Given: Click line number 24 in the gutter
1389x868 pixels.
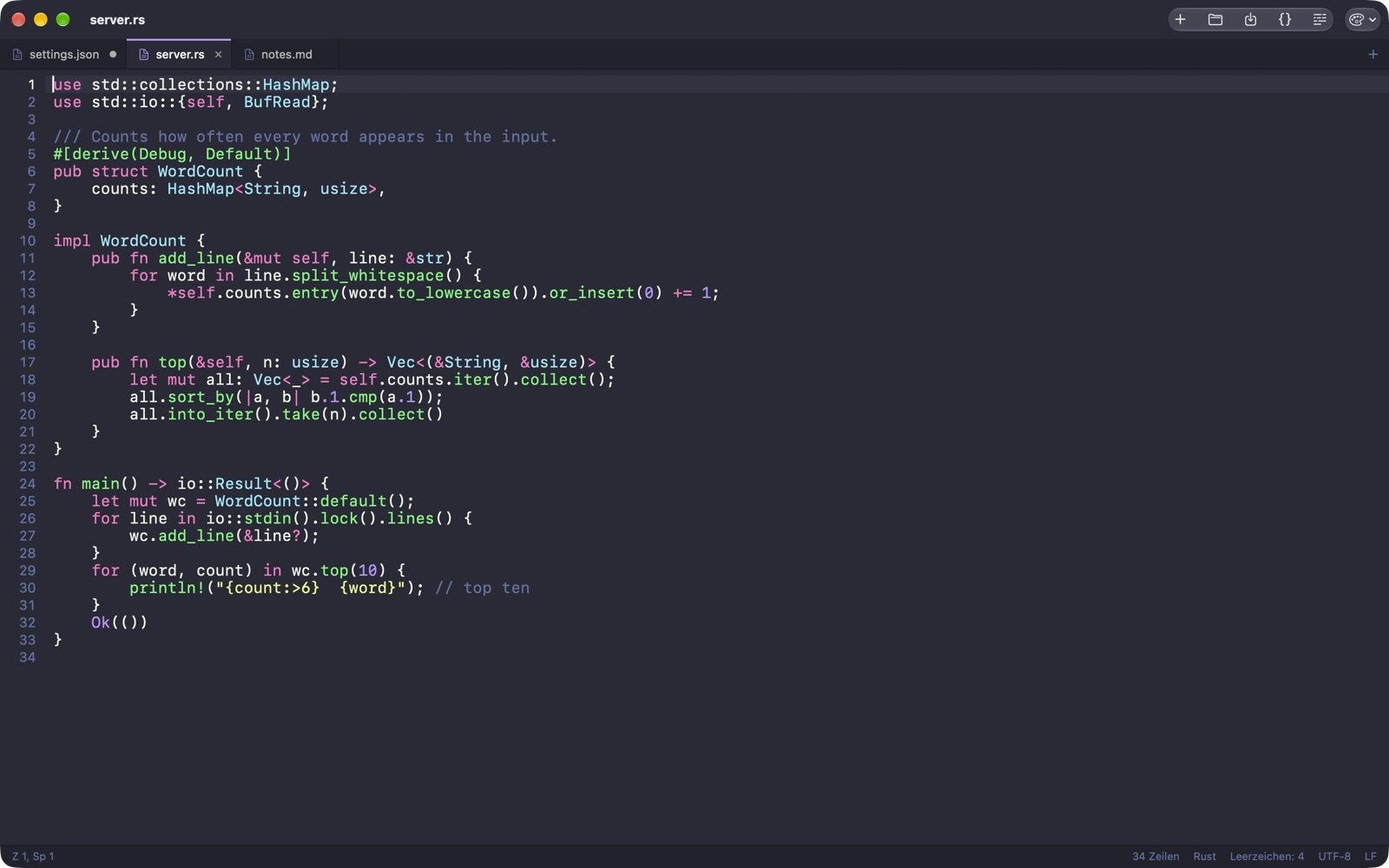Looking at the screenshot, I should (x=28, y=483).
